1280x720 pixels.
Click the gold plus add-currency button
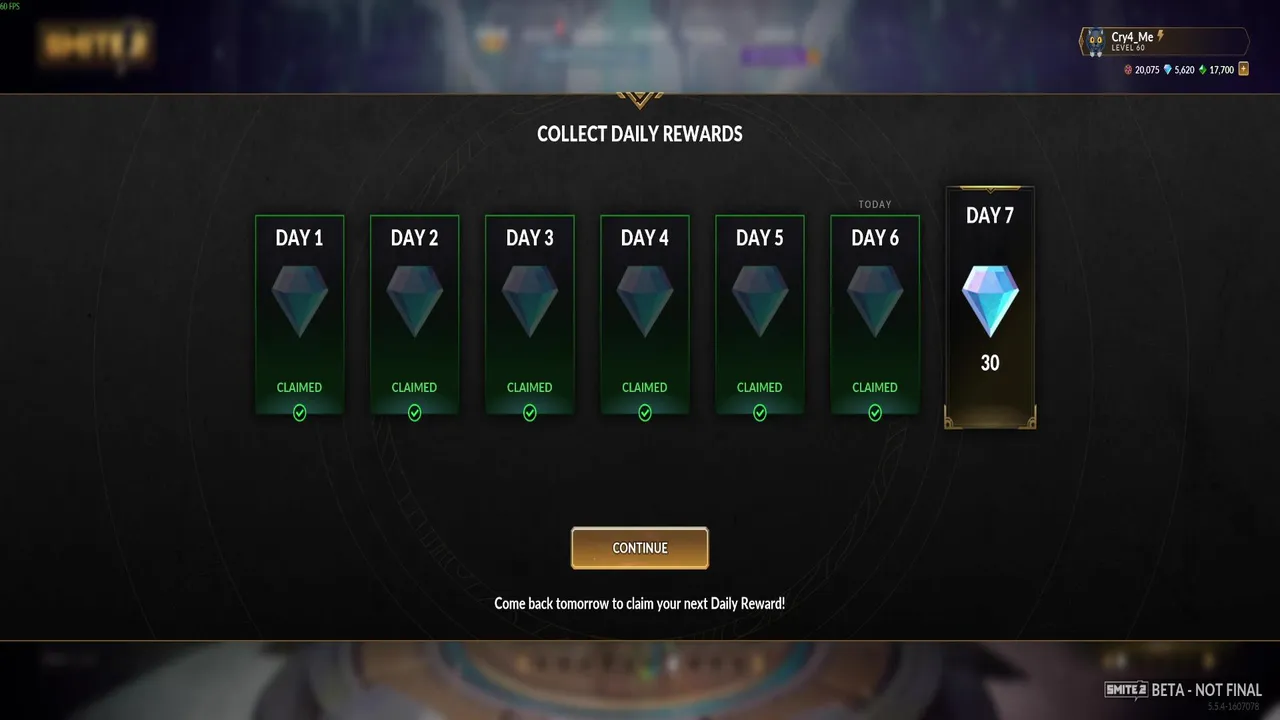tap(1244, 69)
